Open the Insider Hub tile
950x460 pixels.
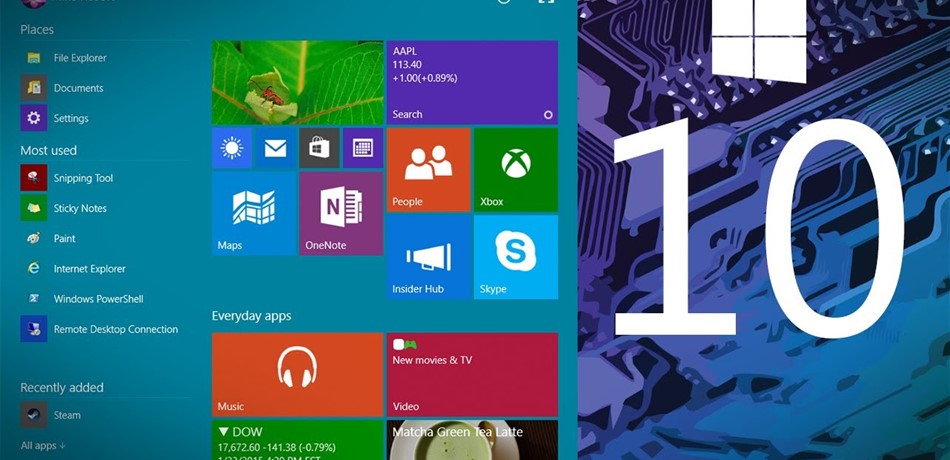(x=428, y=257)
